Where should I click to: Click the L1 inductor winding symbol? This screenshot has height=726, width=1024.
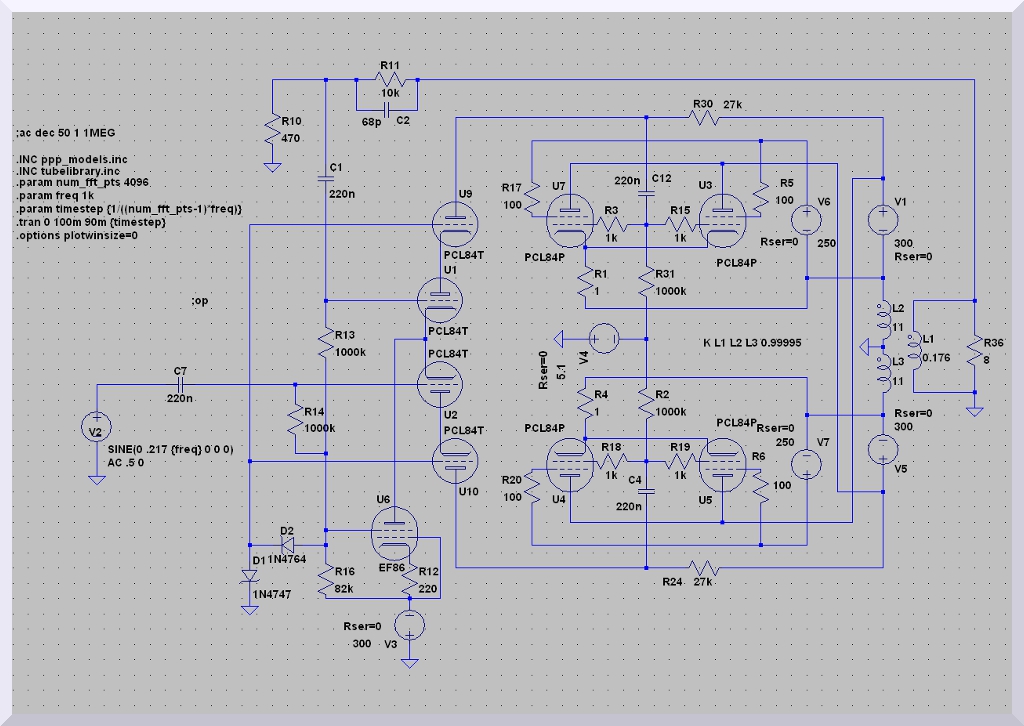(x=910, y=343)
